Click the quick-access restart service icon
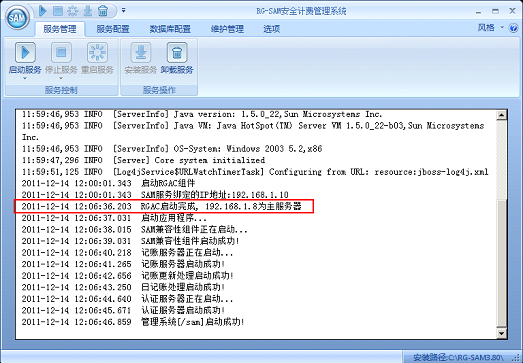Screen dimensions: 523x363 tap(73, 11)
